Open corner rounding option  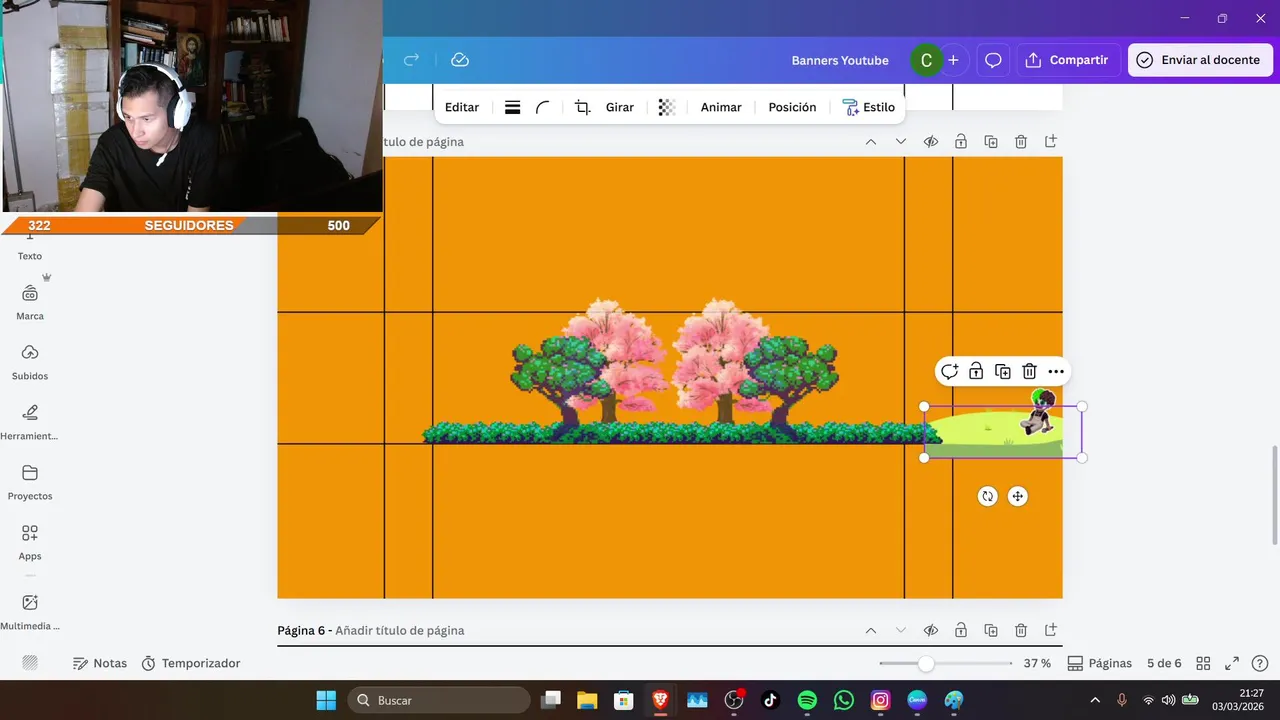543,107
